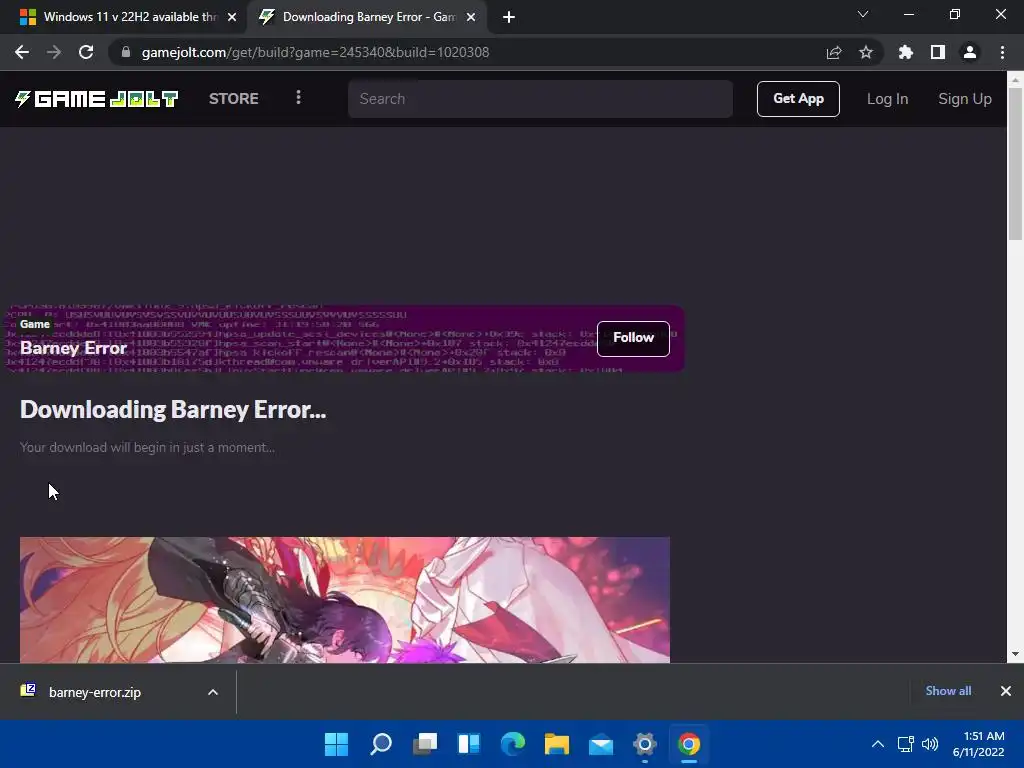The width and height of the screenshot is (1024, 768).
Task: Open the Barney Error game title link
Action: 73,348
